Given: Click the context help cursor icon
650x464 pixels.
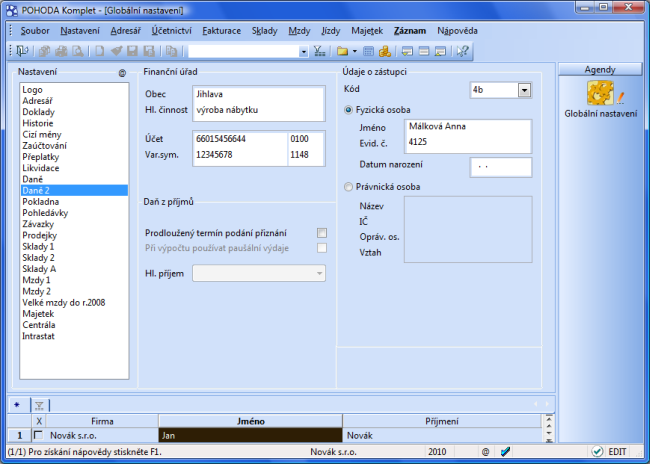Looking at the screenshot, I should pyautogui.click(x=462, y=51).
